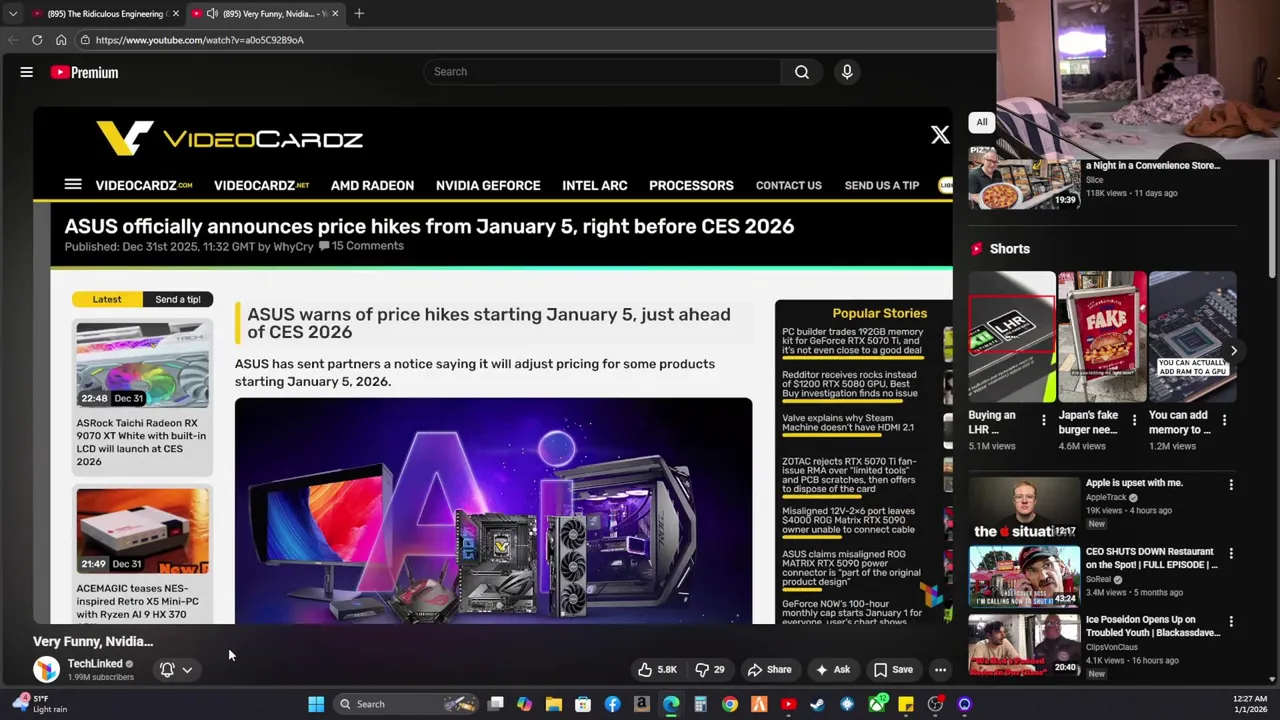Open the clock showing 12:27 AM

click(x=1250, y=704)
